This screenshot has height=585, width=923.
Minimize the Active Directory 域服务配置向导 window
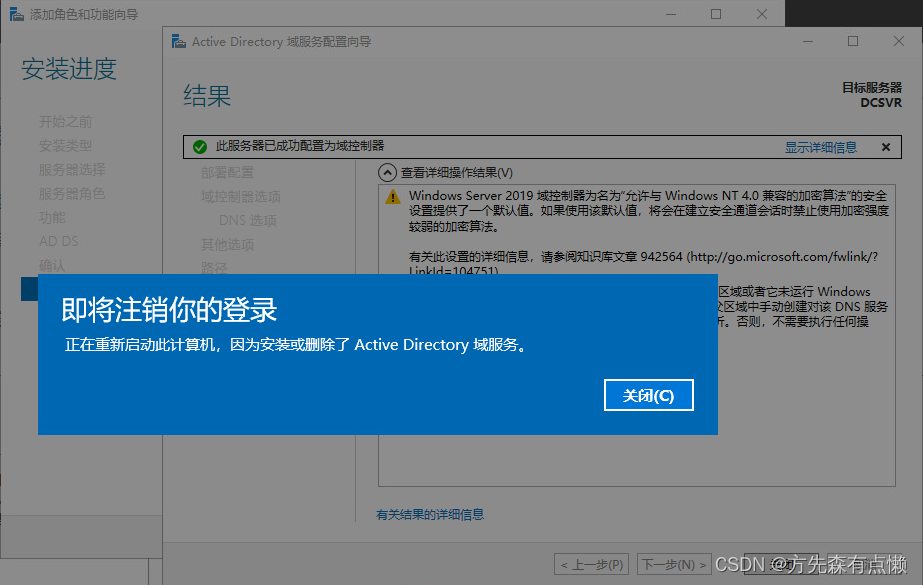808,41
